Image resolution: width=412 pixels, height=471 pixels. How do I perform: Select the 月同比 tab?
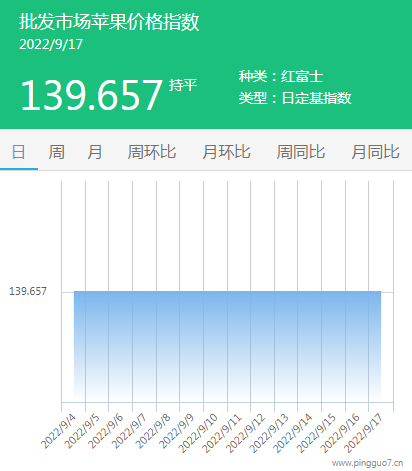pyautogui.click(x=375, y=152)
